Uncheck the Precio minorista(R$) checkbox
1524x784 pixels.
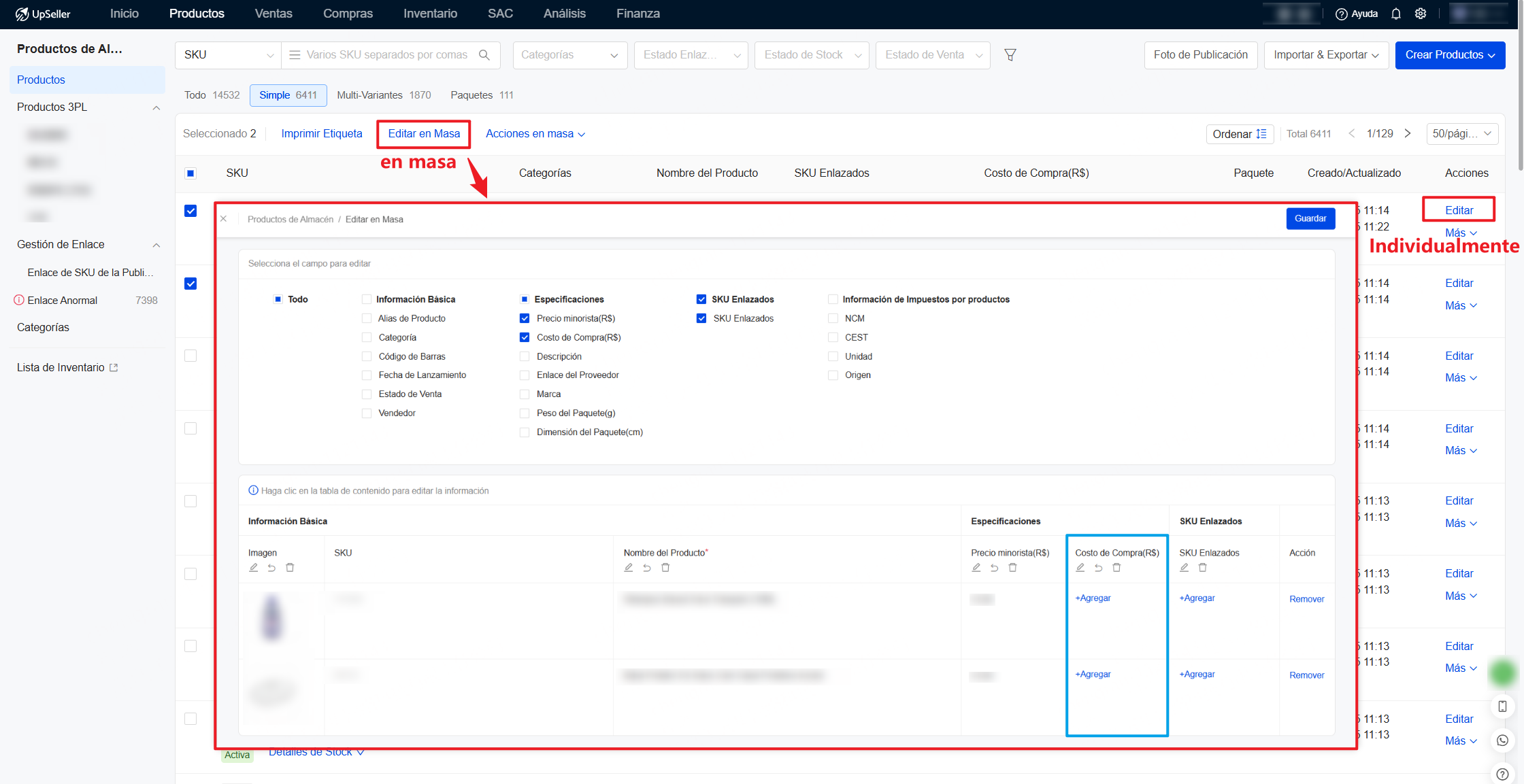[x=525, y=318]
